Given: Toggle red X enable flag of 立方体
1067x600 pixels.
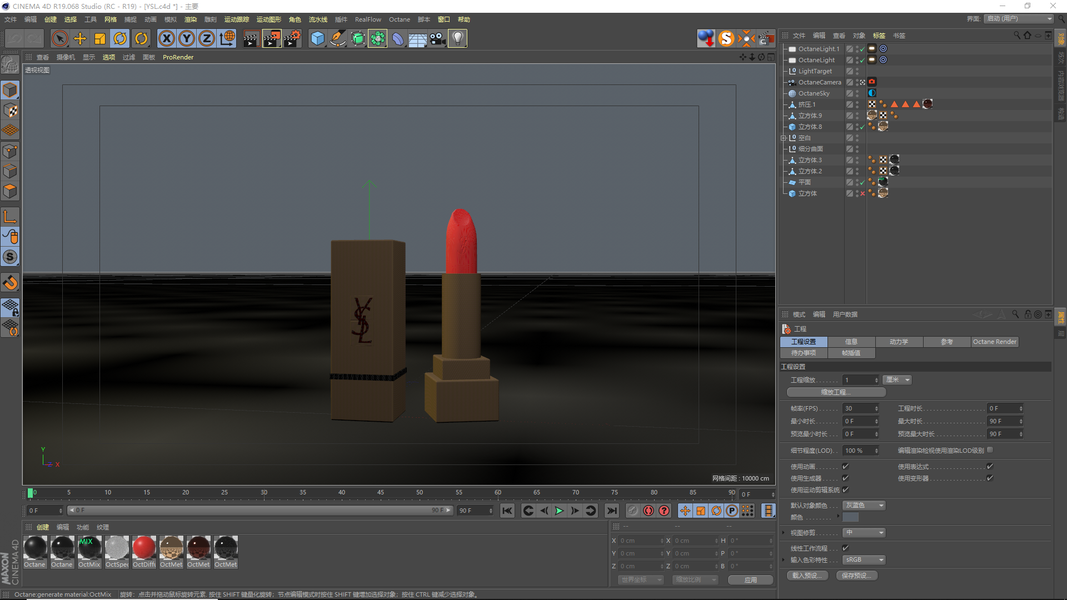Looking at the screenshot, I should point(862,193).
